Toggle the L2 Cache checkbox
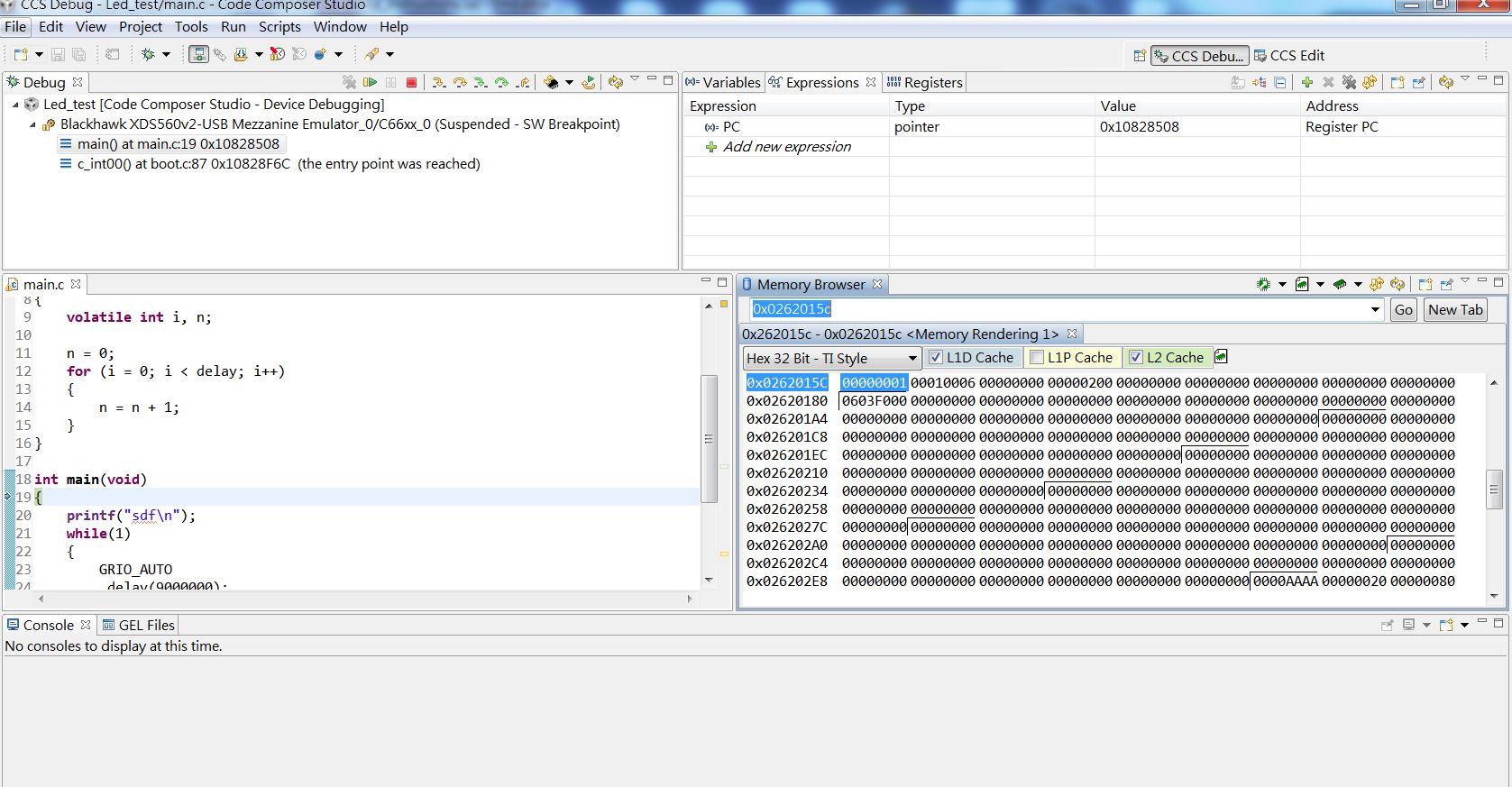The height and width of the screenshot is (787, 1512). pyautogui.click(x=1136, y=357)
